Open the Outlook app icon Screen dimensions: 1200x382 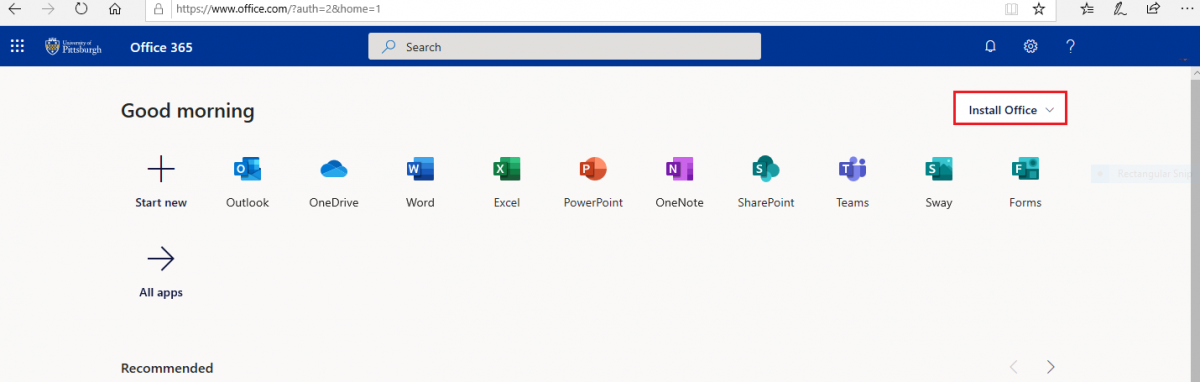point(247,170)
